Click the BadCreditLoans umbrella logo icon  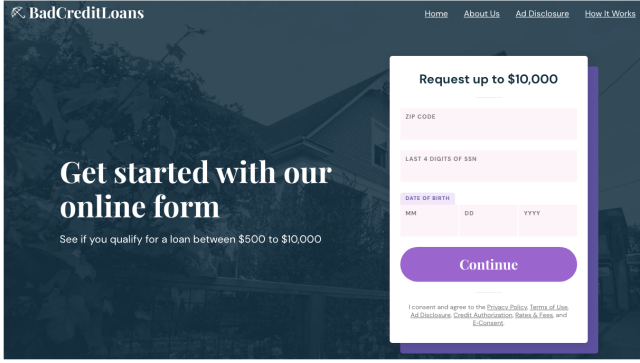pos(18,13)
